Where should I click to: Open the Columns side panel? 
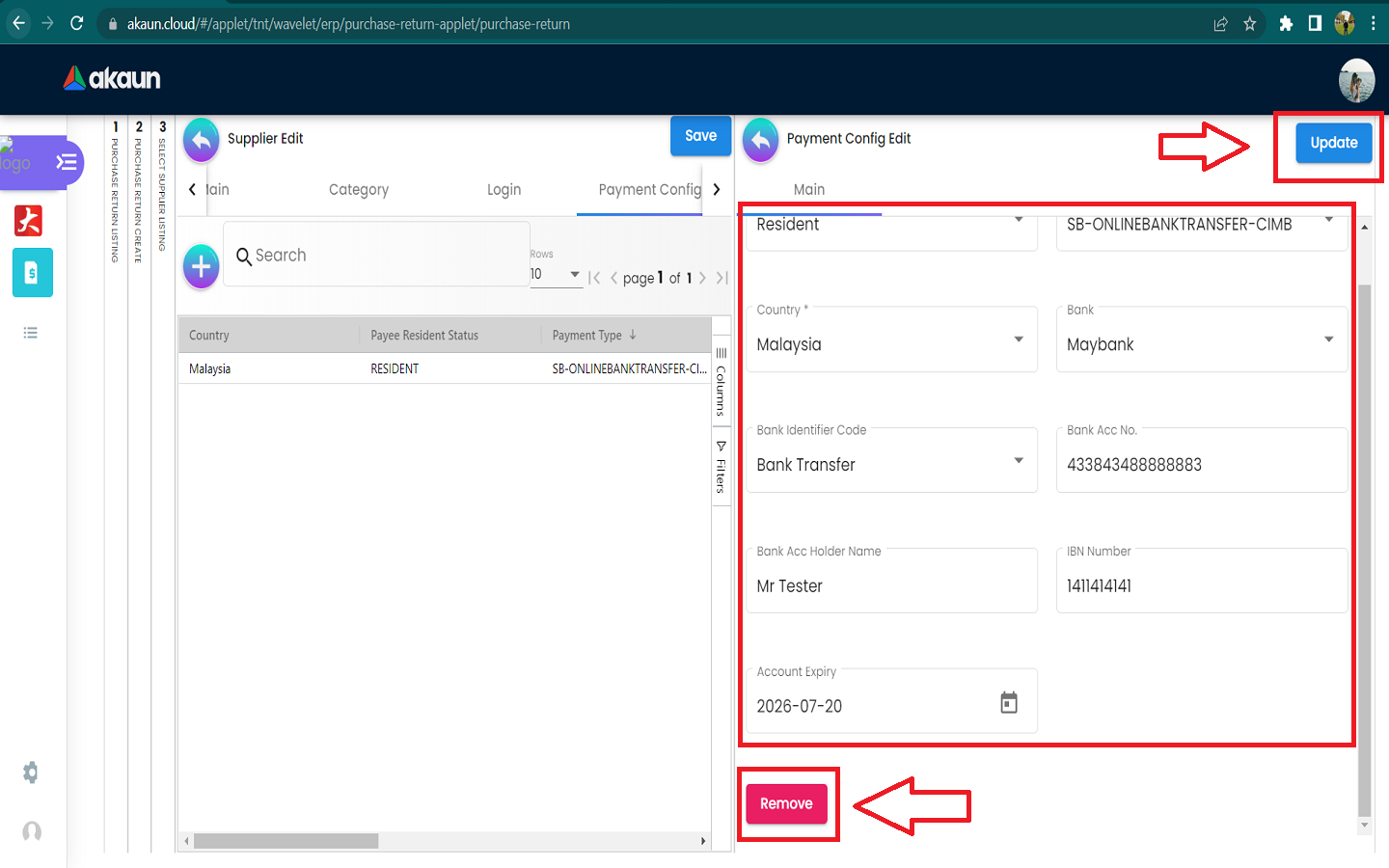pos(721,382)
